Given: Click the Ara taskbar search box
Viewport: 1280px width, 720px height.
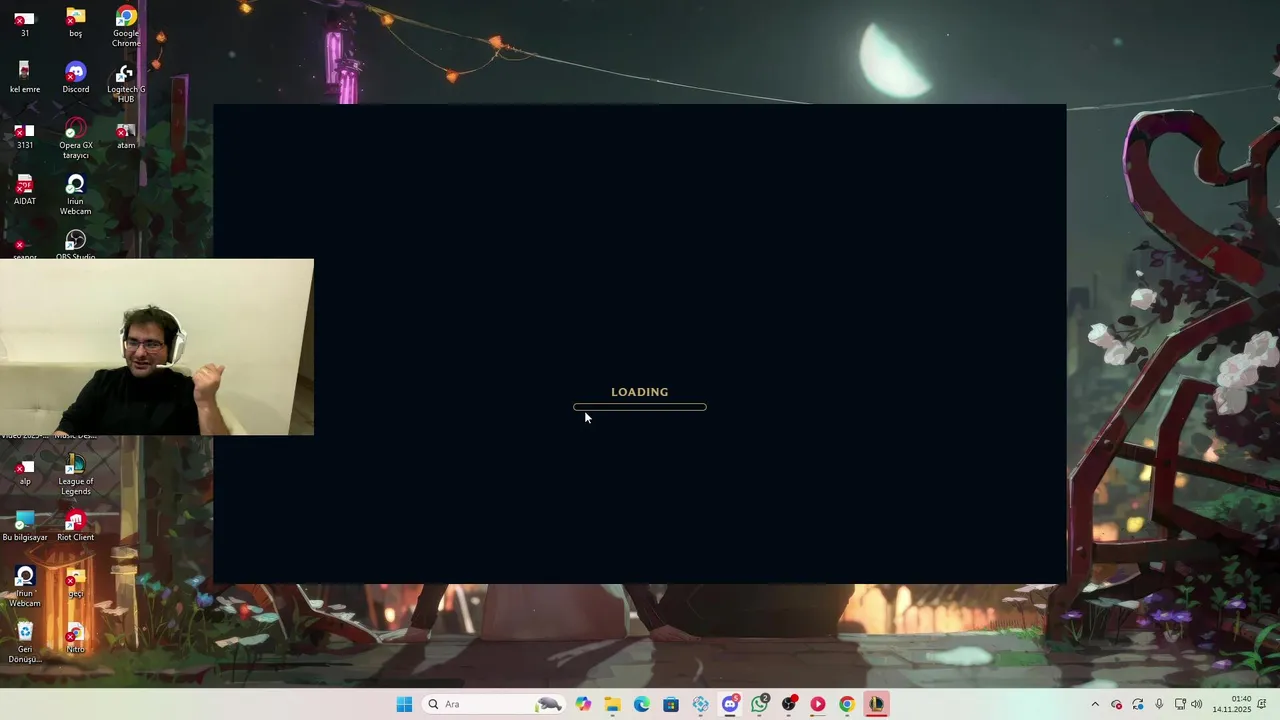Looking at the screenshot, I should [x=494, y=704].
